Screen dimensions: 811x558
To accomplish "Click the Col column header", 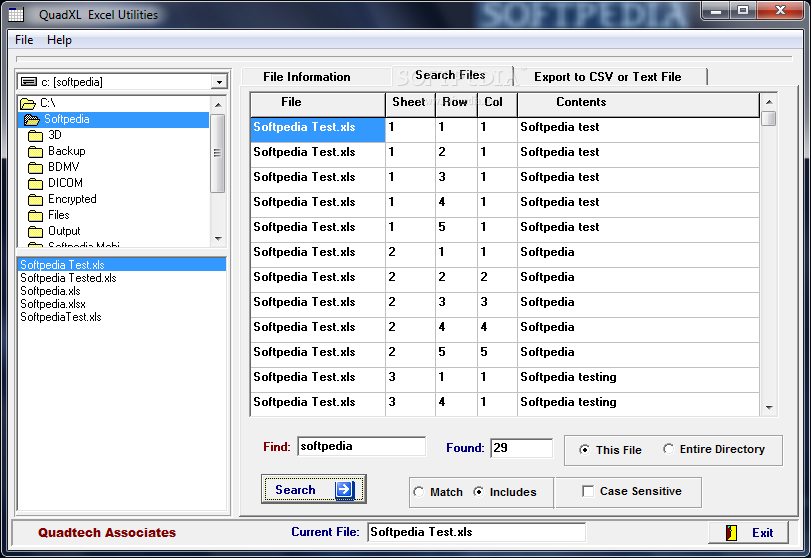I will [x=497, y=104].
